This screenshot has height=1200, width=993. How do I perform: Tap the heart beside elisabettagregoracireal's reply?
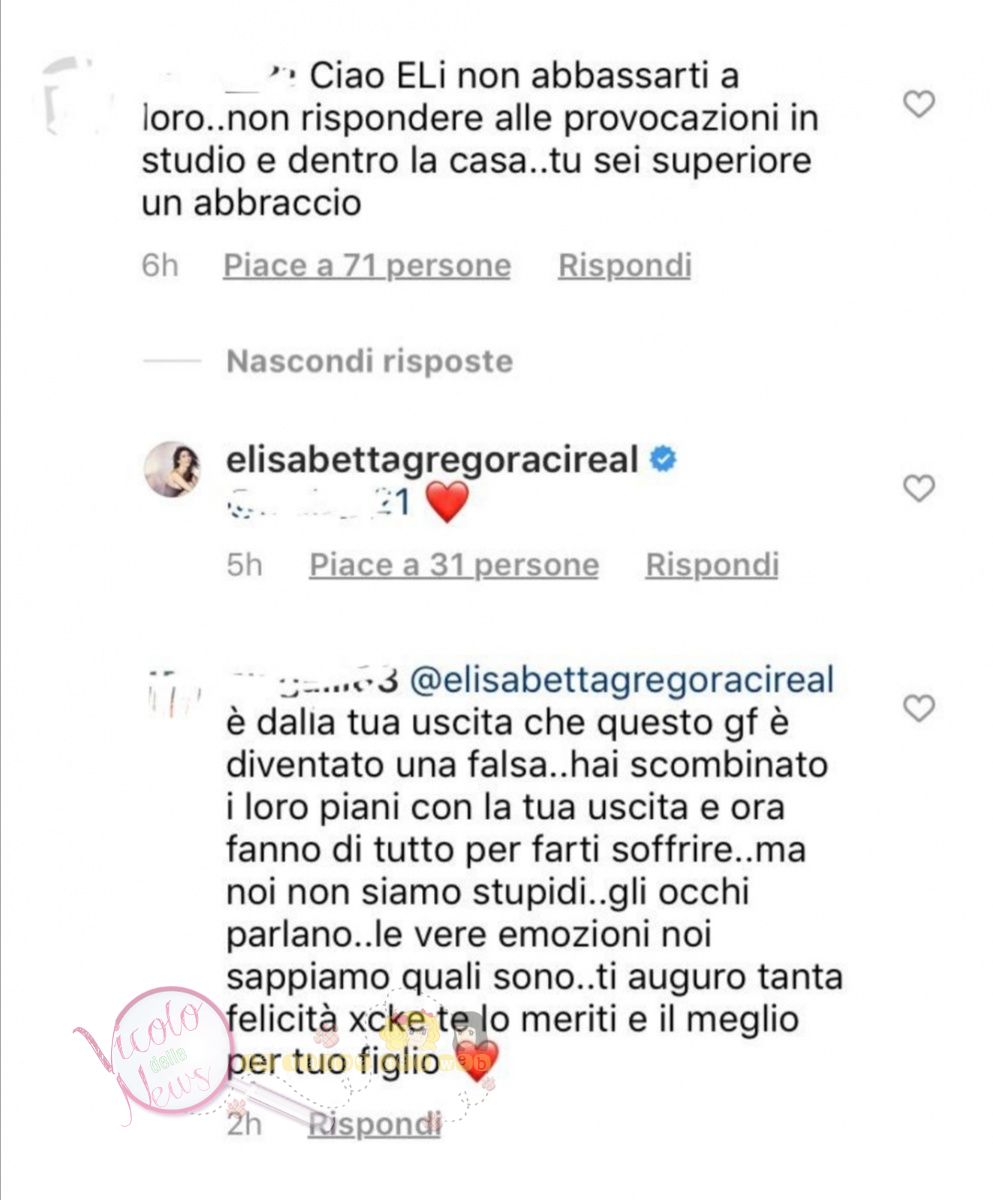(918, 488)
